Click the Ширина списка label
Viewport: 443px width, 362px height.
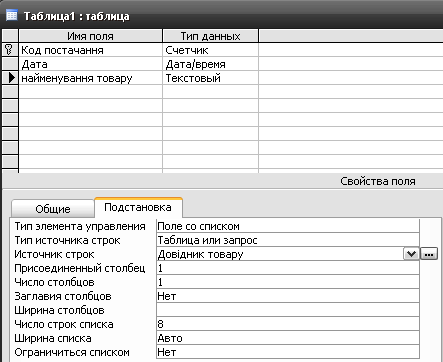click(x=53, y=338)
